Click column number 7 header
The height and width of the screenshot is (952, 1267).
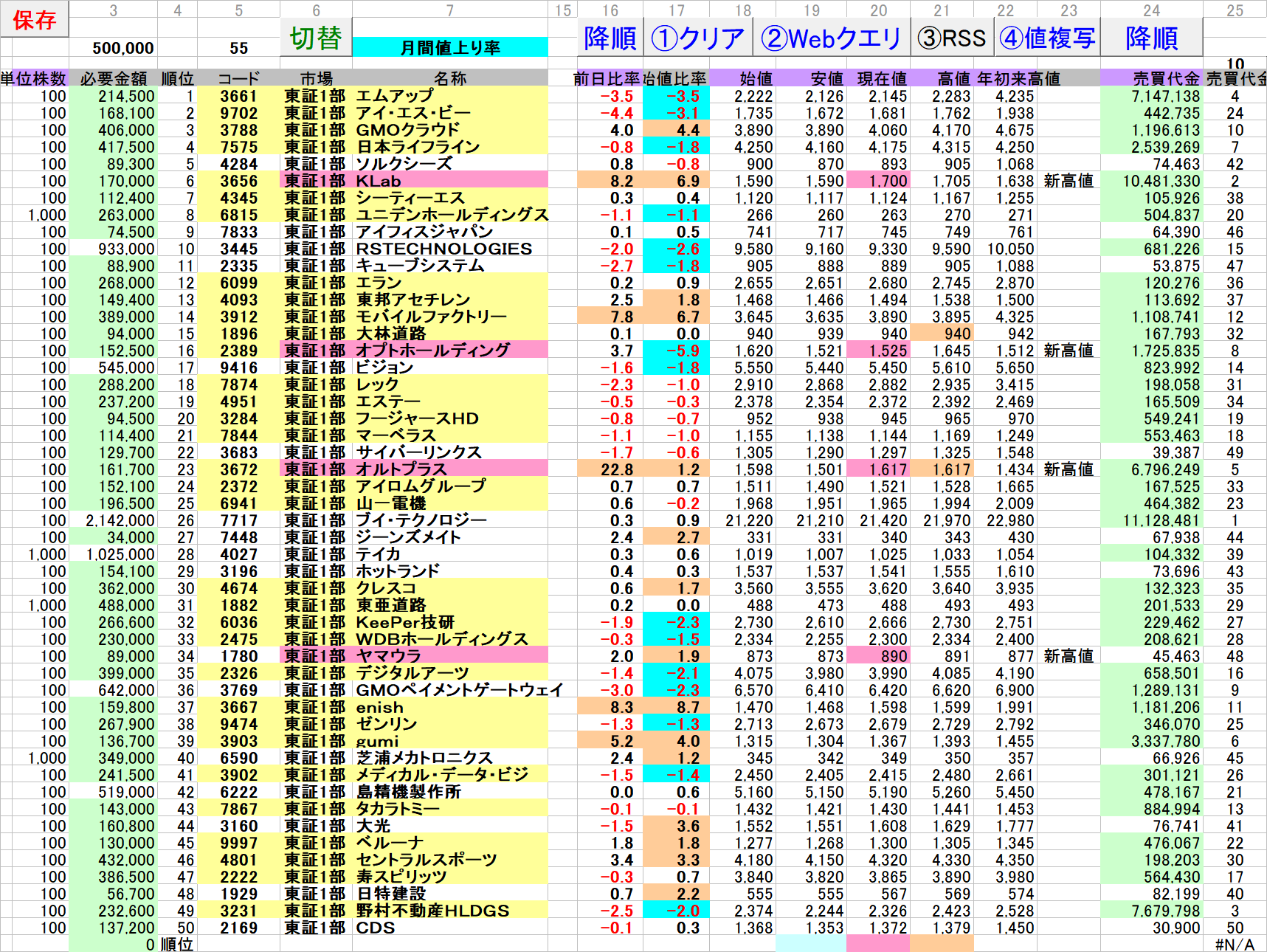450,10
